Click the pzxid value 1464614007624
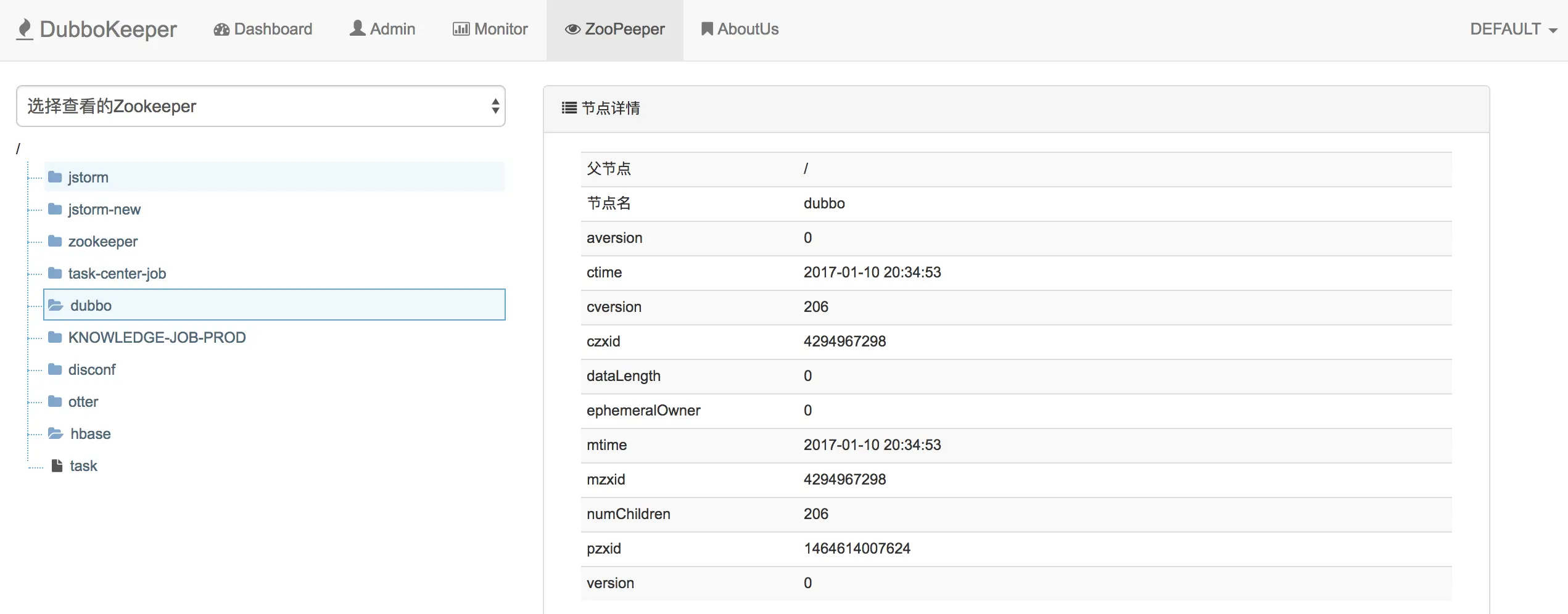Viewport: 1568px width, 614px height. pyautogui.click(x=857, y=549)
